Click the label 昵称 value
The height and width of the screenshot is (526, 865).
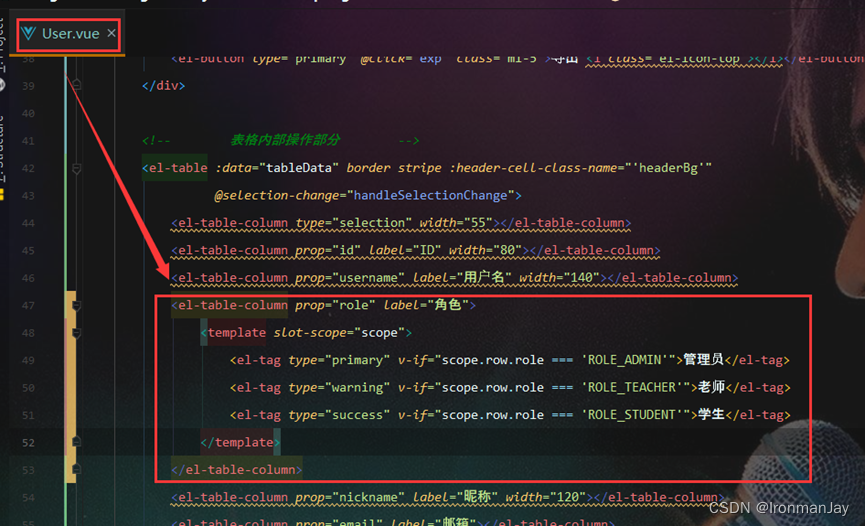(x=477, y=497)
